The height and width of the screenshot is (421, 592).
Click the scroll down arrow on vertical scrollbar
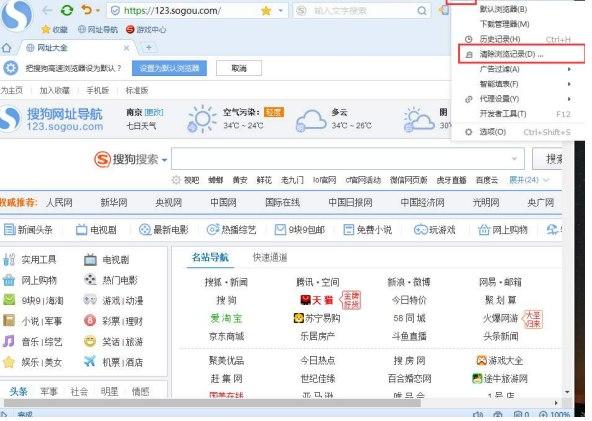567,392
